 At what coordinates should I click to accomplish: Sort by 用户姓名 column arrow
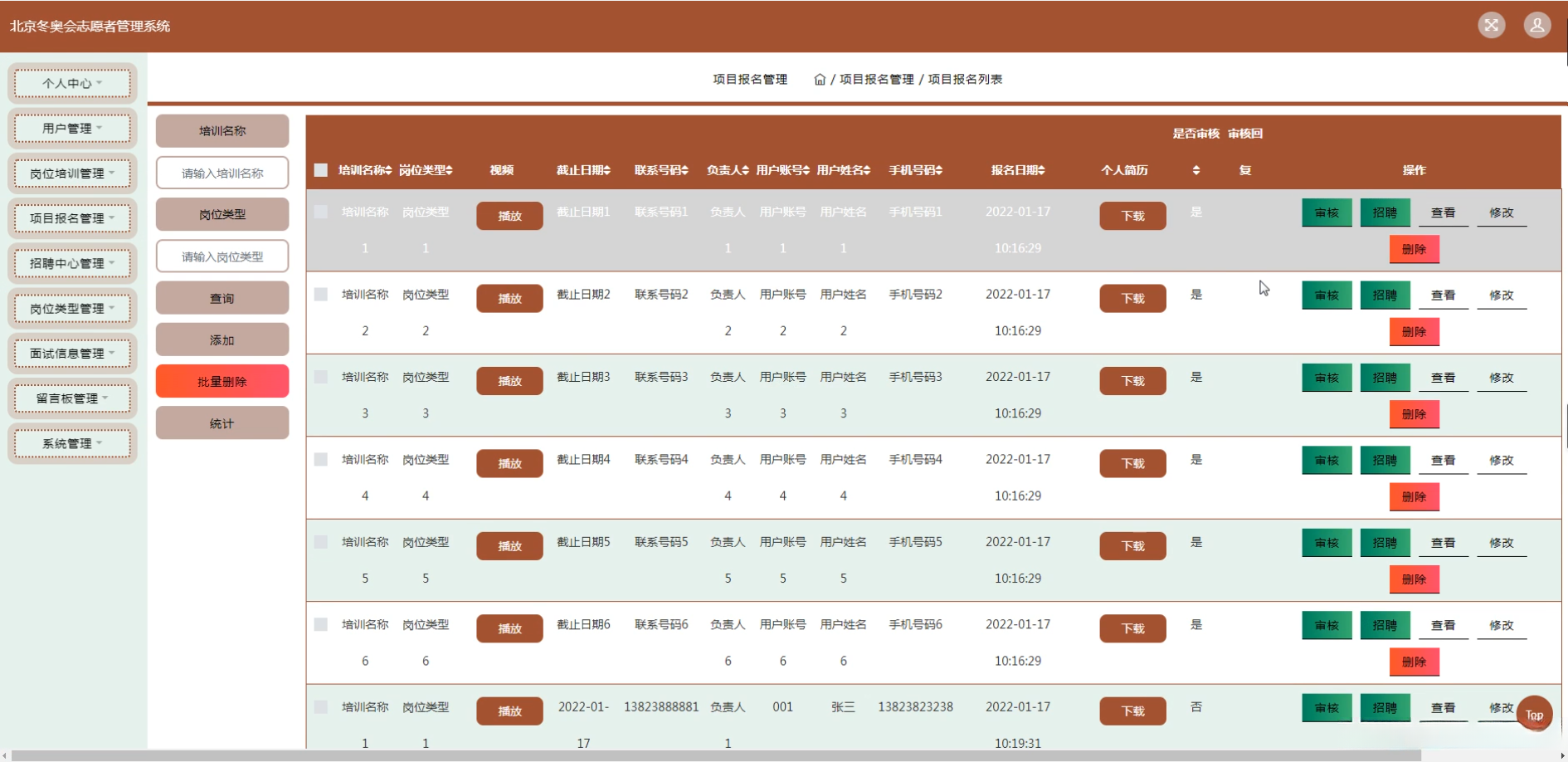point(868,170)
